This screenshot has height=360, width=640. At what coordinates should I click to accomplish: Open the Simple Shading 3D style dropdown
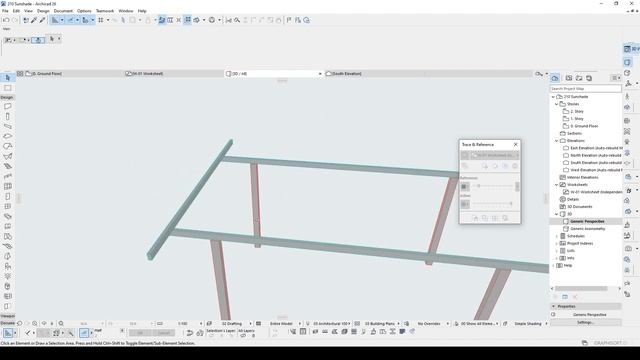coord(546,323)
